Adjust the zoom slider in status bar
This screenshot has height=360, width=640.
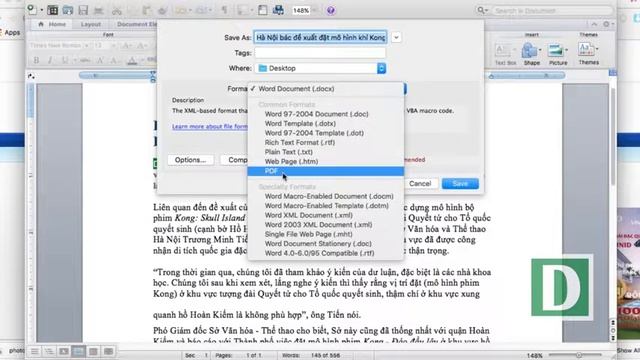point(579,355)
